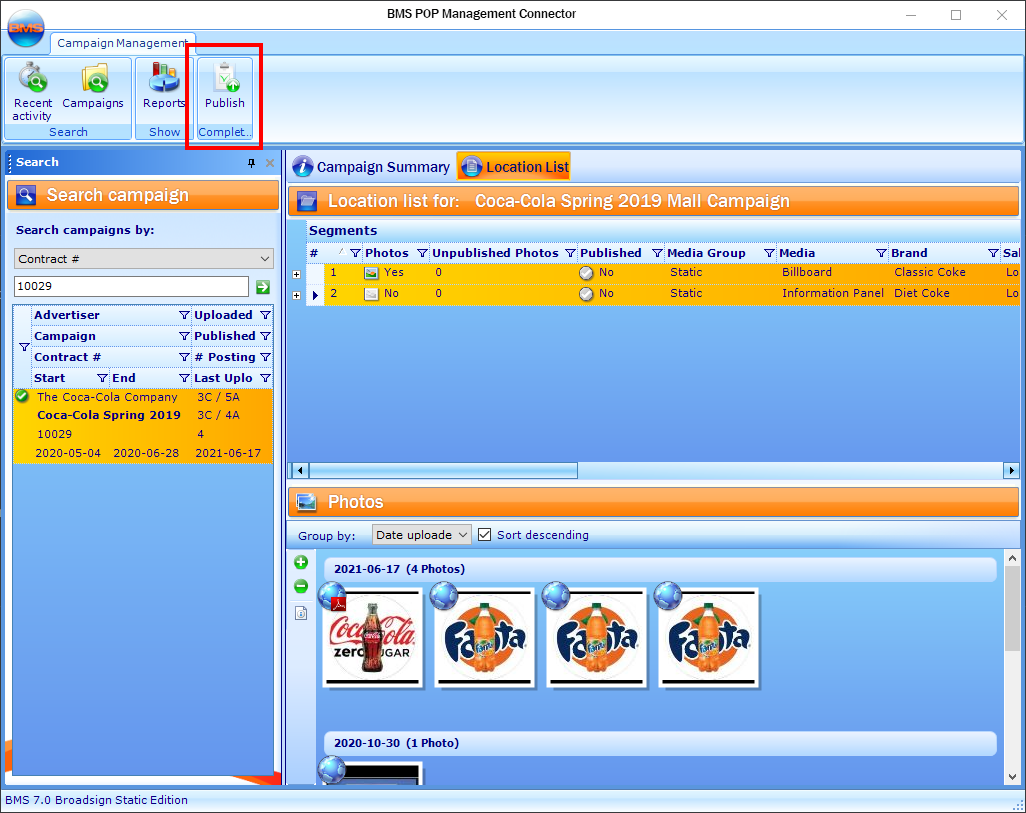
Task: Open filter for the Brand column
Action: [993, 253]
